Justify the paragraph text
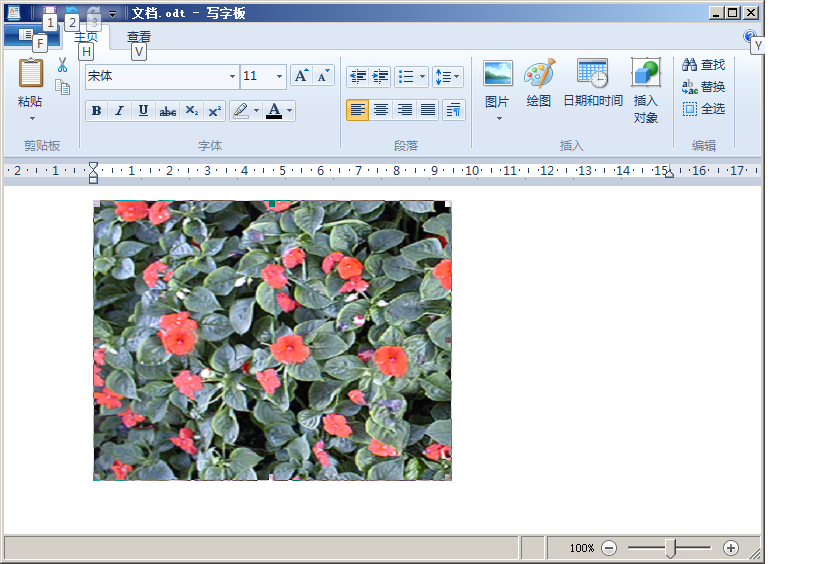This screenshot has width=819, height=564. [x=428, y=110]
